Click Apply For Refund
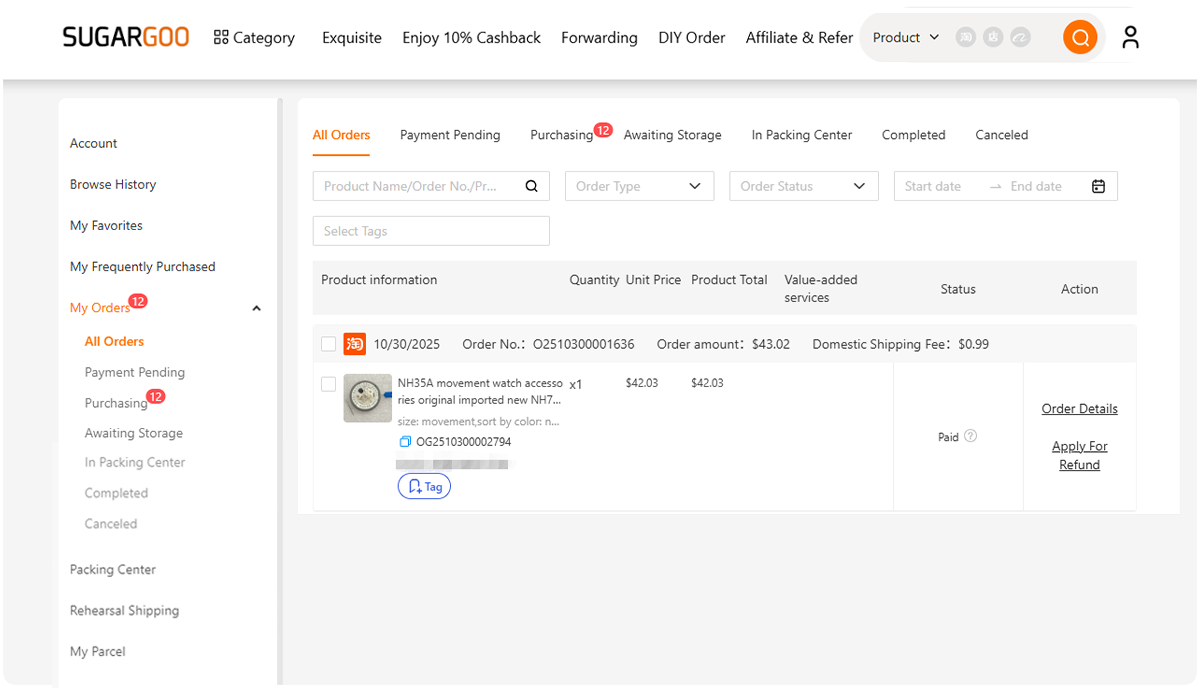This screenshot has width=1200, height=688. click(1079, 455)
